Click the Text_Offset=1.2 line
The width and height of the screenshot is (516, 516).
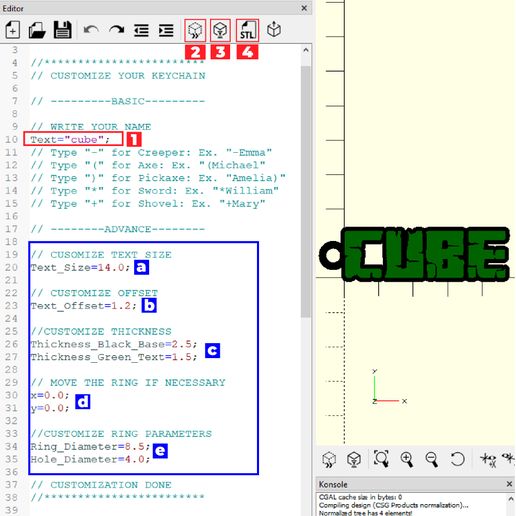click(x=83, y=306)
